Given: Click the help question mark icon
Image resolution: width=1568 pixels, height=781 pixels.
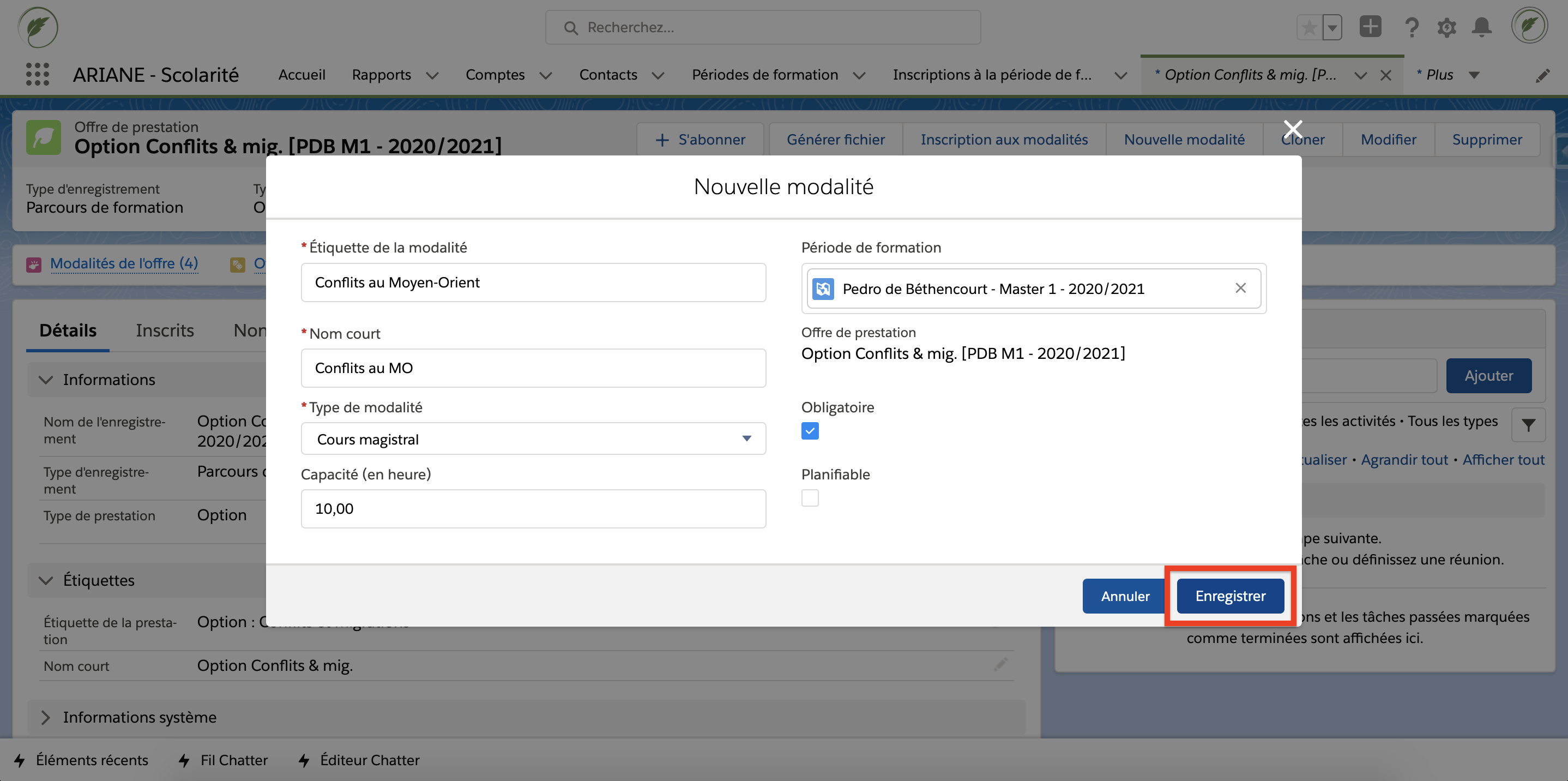Looking at the screenshot, I should pos(1411,27).
